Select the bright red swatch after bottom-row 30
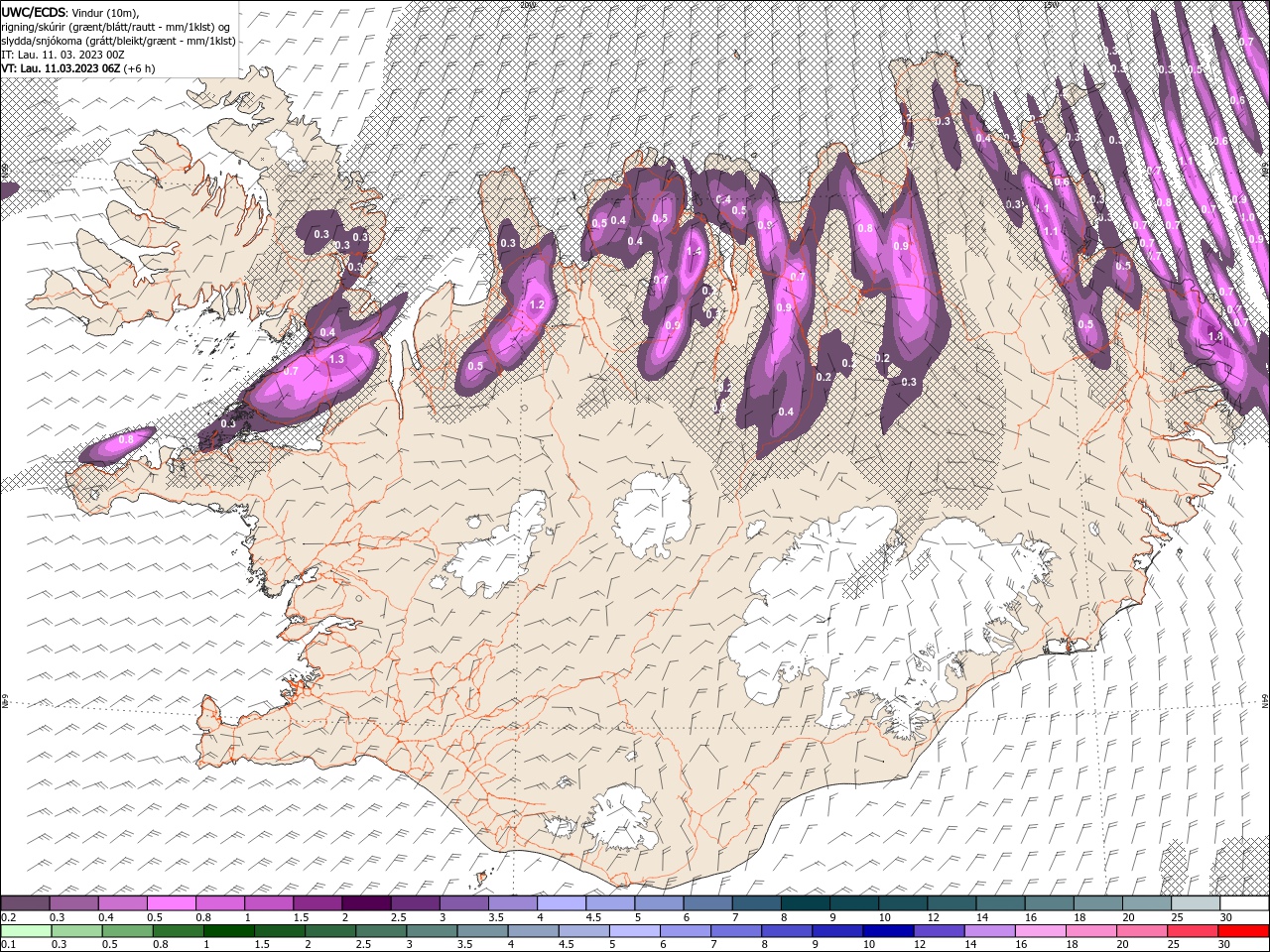1270x952 pixels. coord(1243,930)
